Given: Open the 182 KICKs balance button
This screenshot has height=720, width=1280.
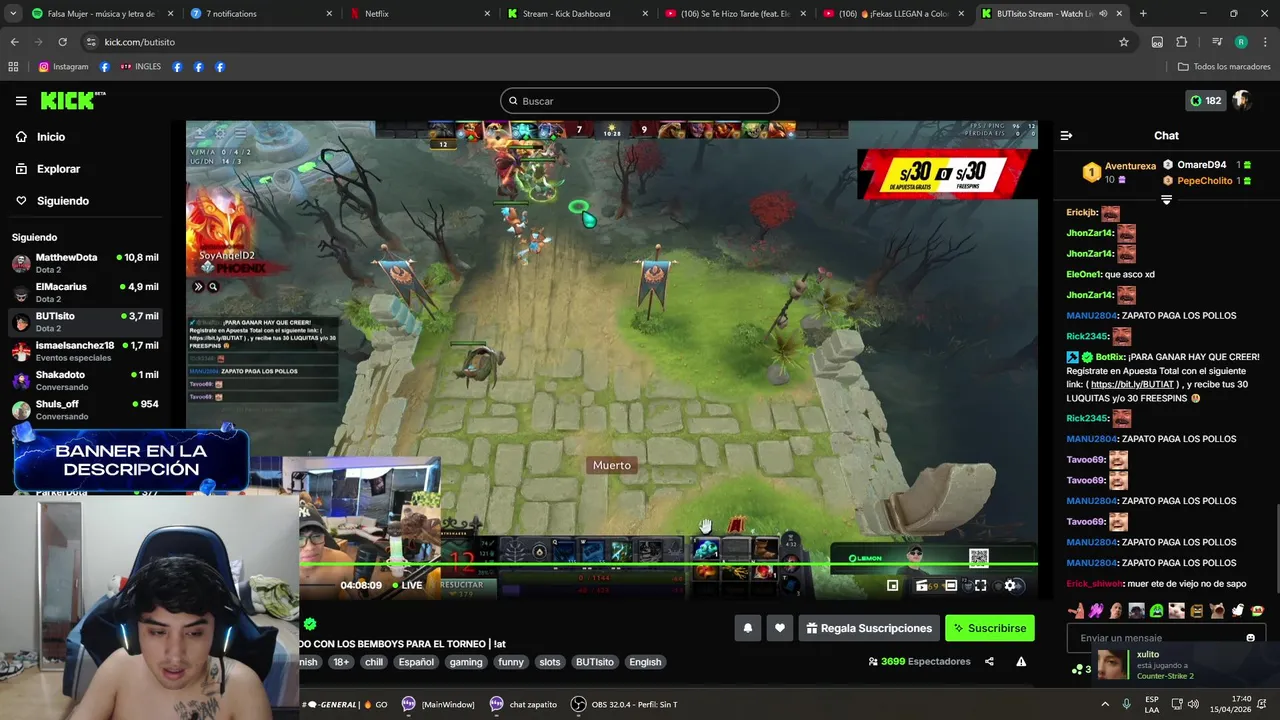Looking at the screenshot, I should pyautogui.click(x=1205, y=100).
